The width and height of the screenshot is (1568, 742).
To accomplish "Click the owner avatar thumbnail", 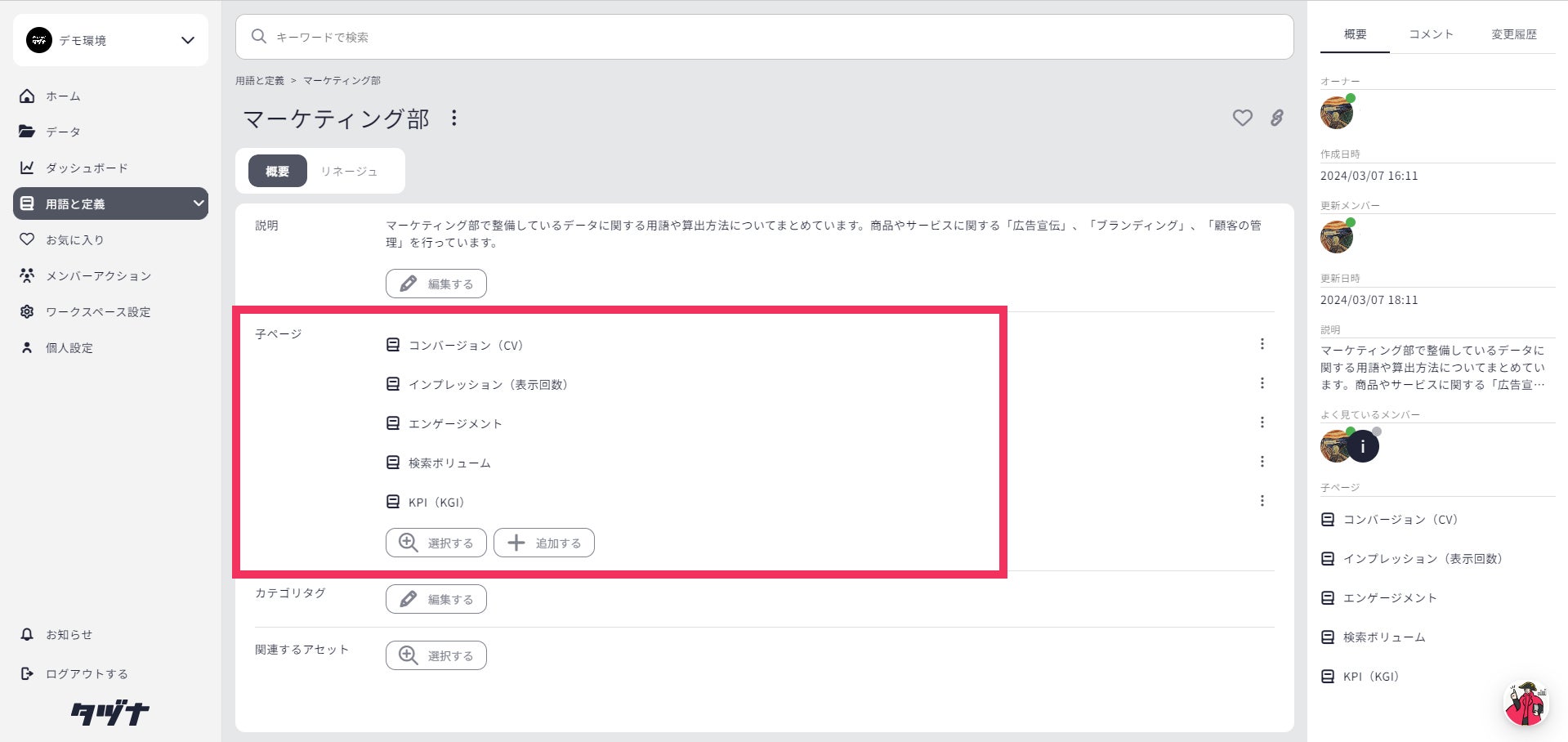I will tap(1337, 113).
